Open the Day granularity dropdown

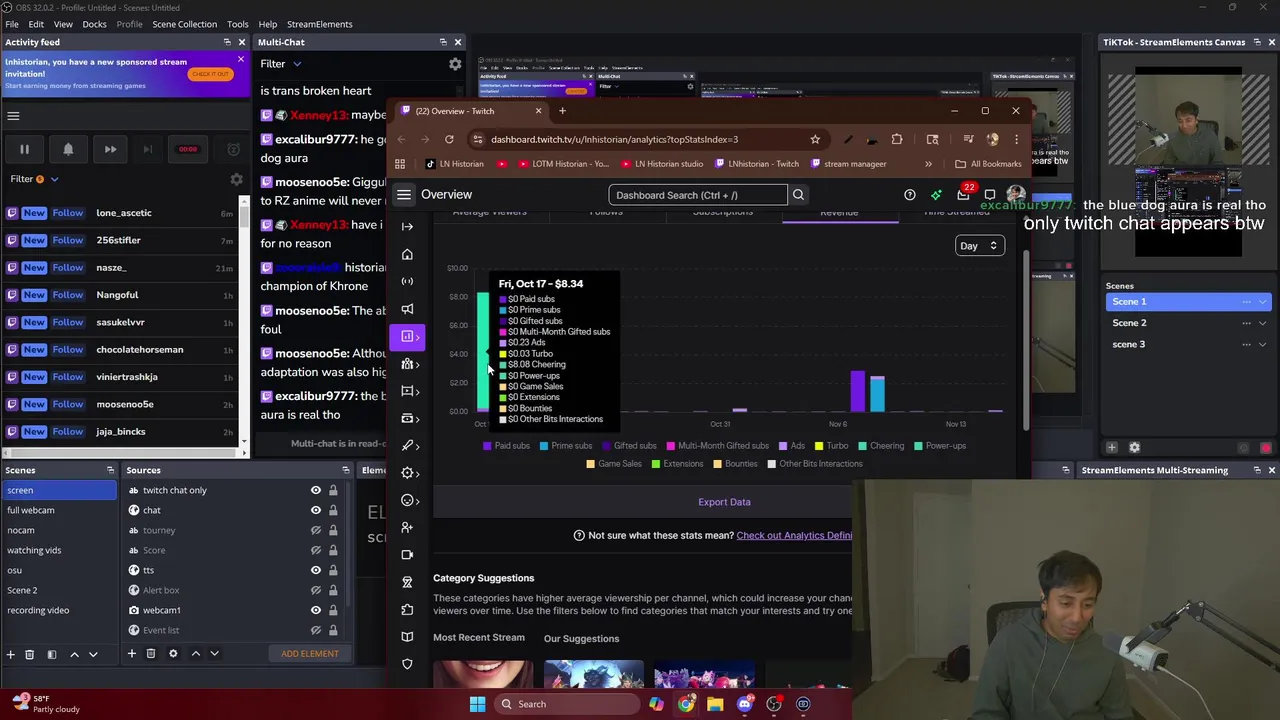click(979, 246)
